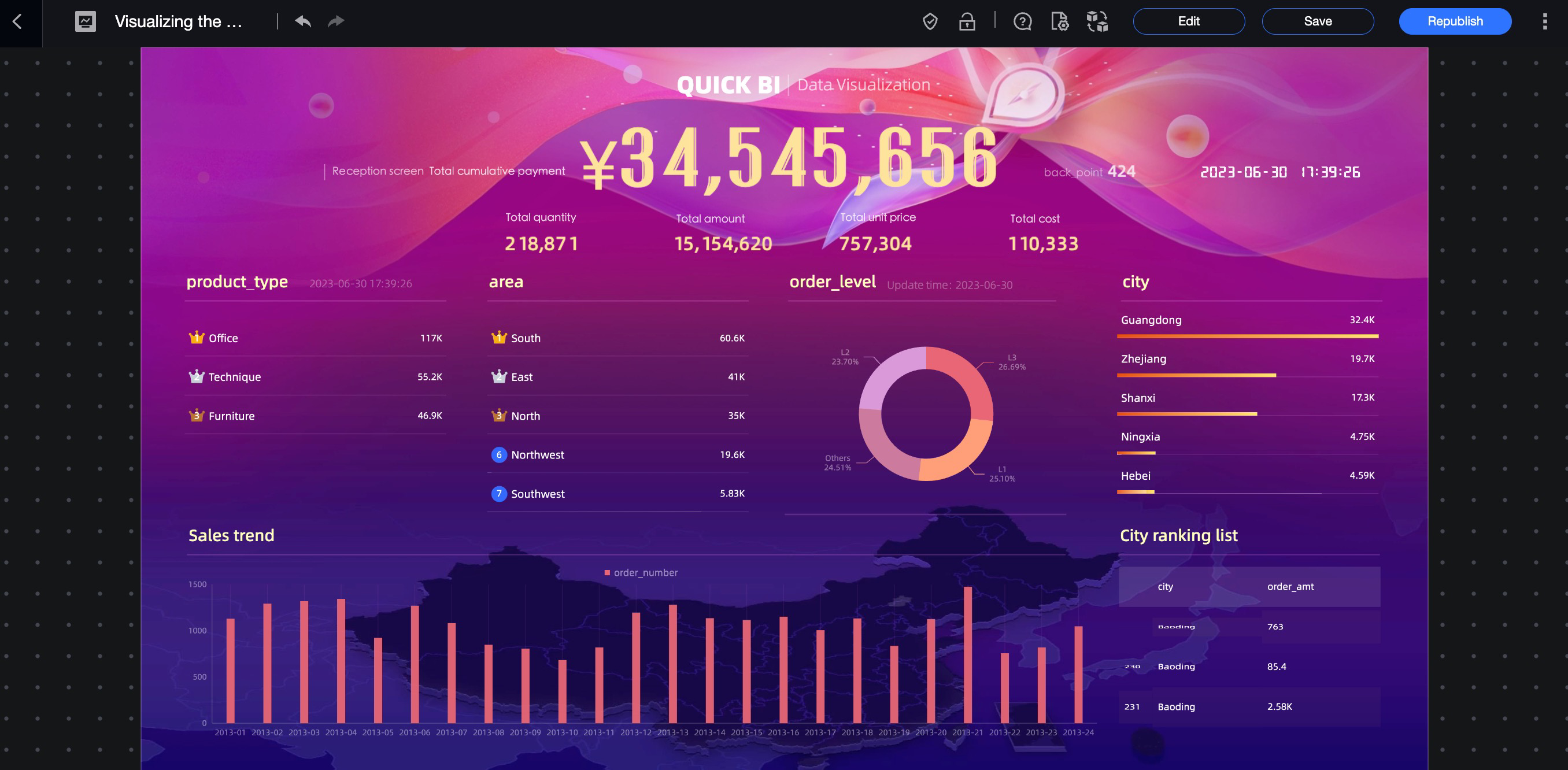Toggle the lock icon in toolbar
Screen dimensions: 1568x770
(x=967, y=22)
